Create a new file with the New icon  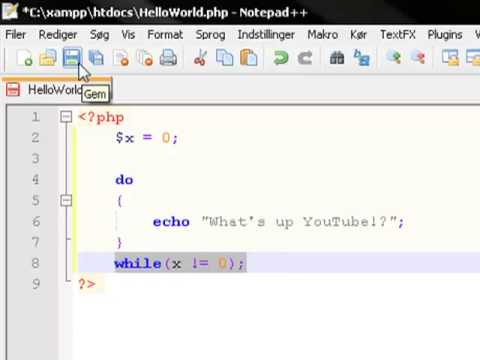[24, 58]
